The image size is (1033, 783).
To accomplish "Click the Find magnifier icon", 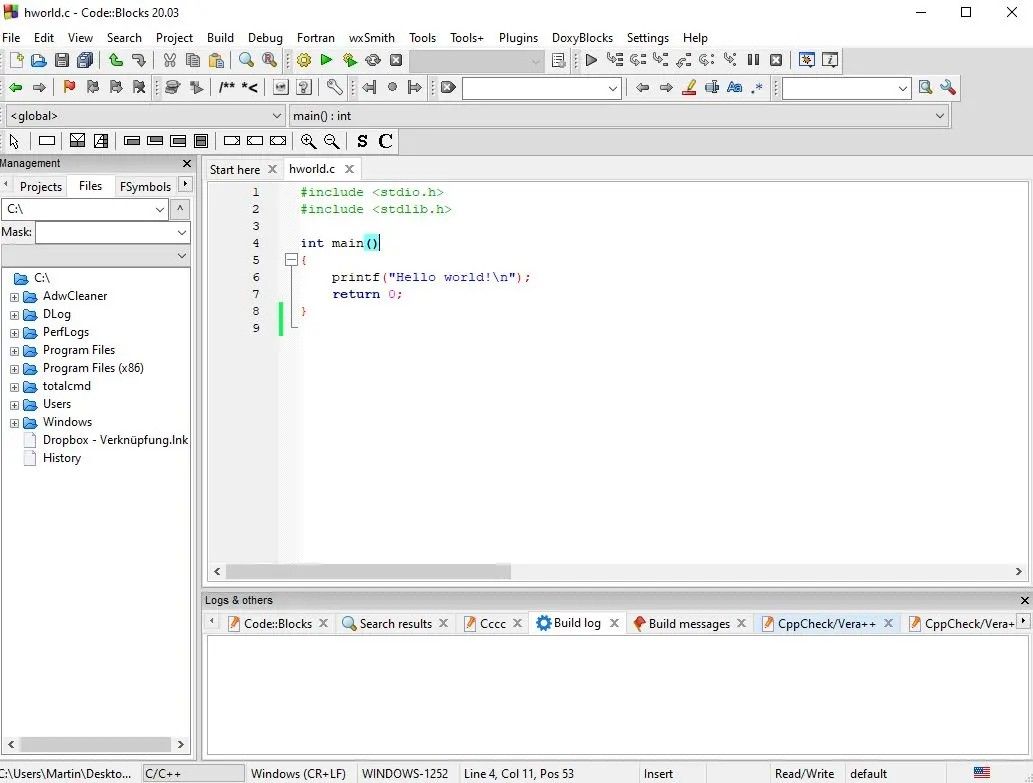I will (x=246, y=61).
